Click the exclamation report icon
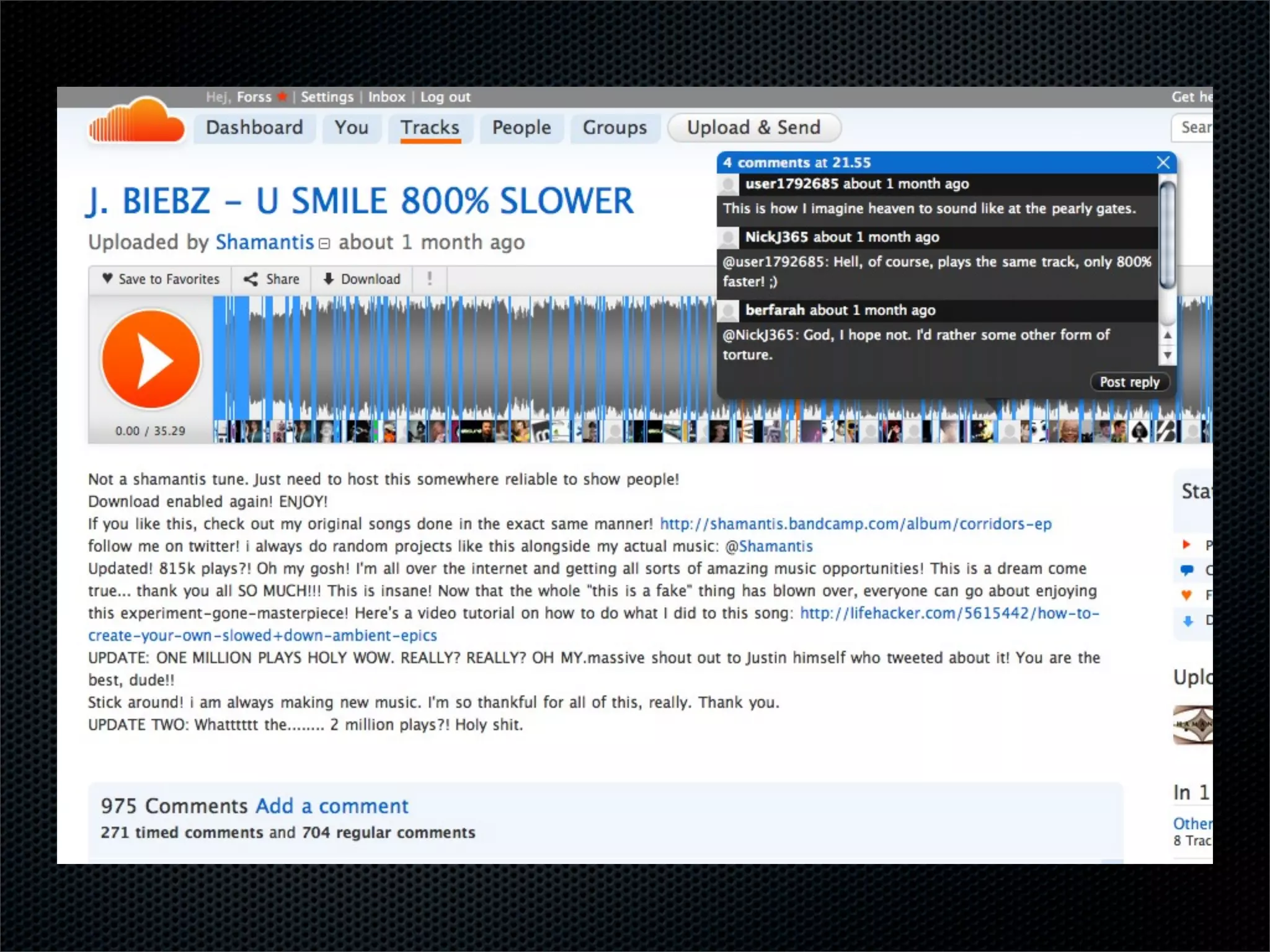Viewport: 1270px width, 952px height. (x=429, y=278)
